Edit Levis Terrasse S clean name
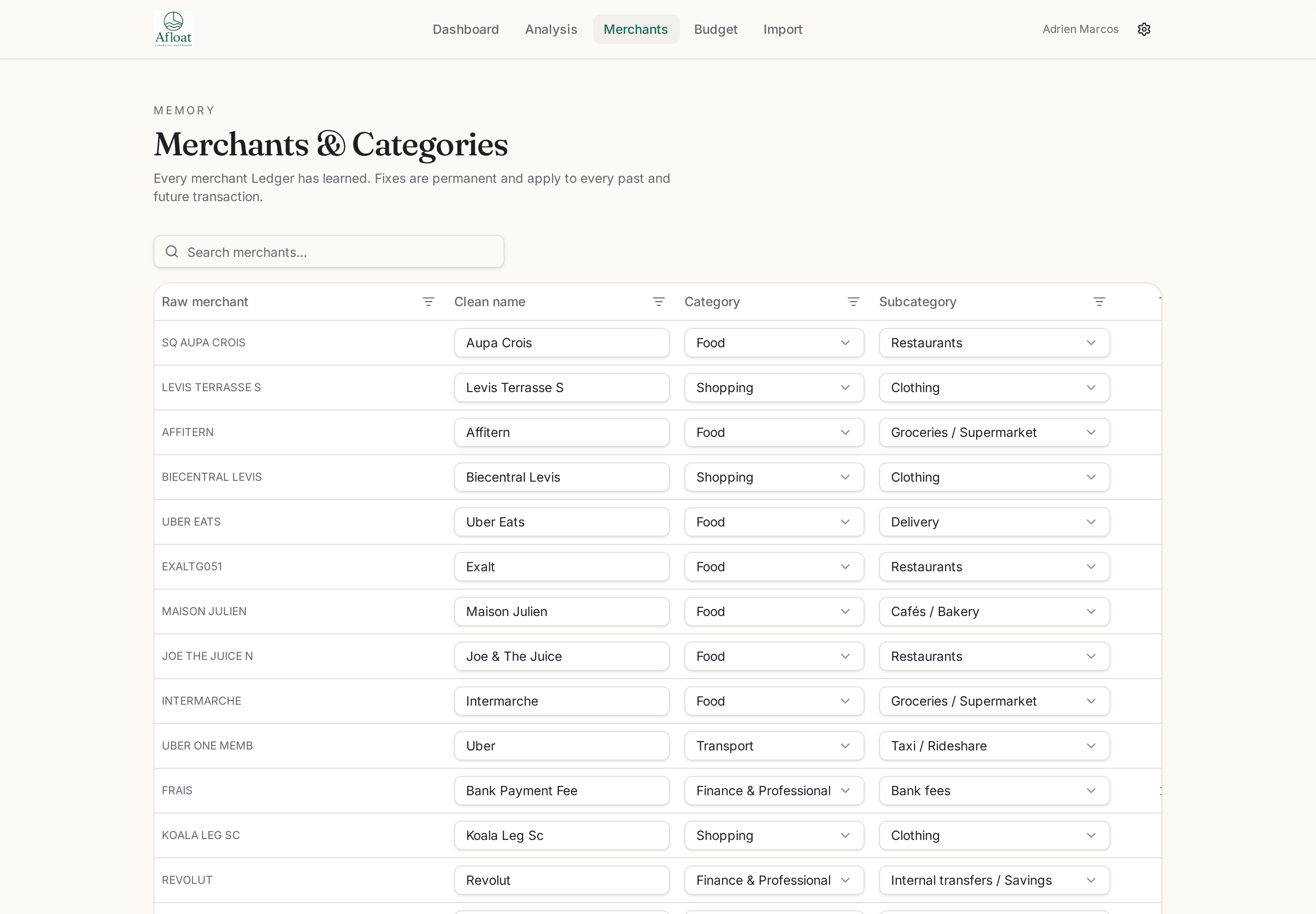Image resolution: width=1316 pixels, height=914 pixels. pyautogui.click(x=562, y=388)
